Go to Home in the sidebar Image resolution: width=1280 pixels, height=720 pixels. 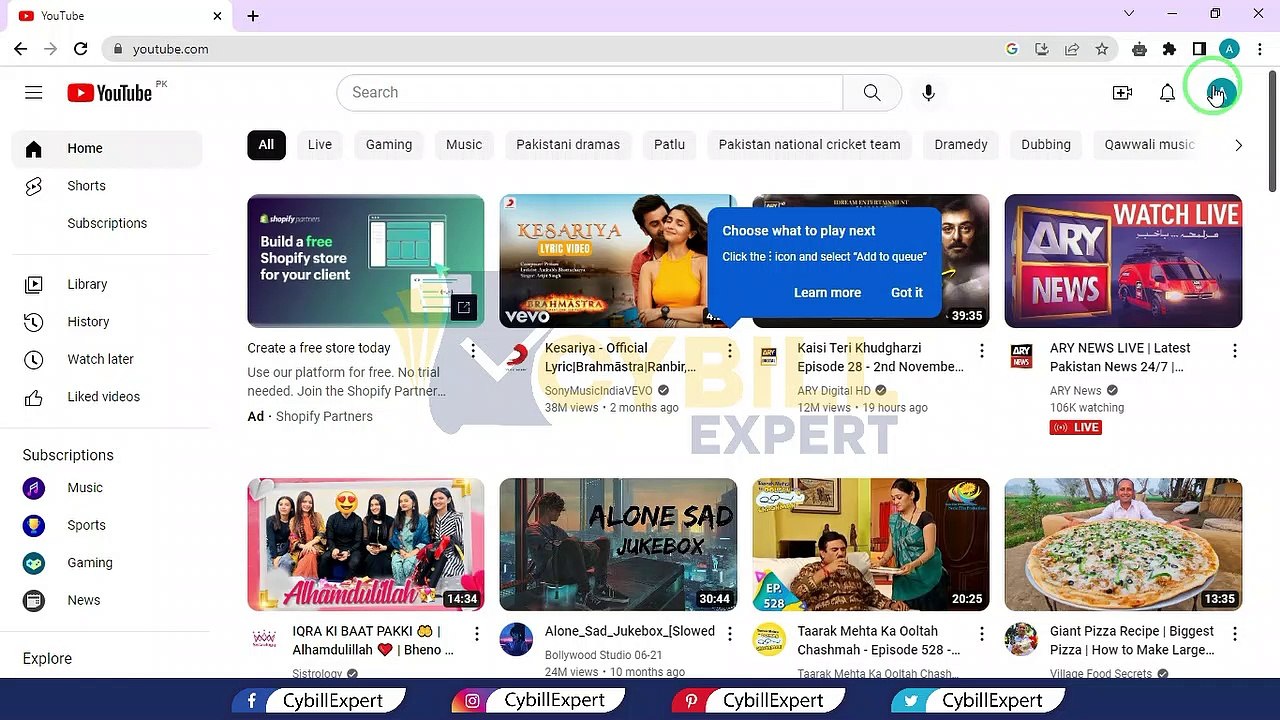[107, 149]
